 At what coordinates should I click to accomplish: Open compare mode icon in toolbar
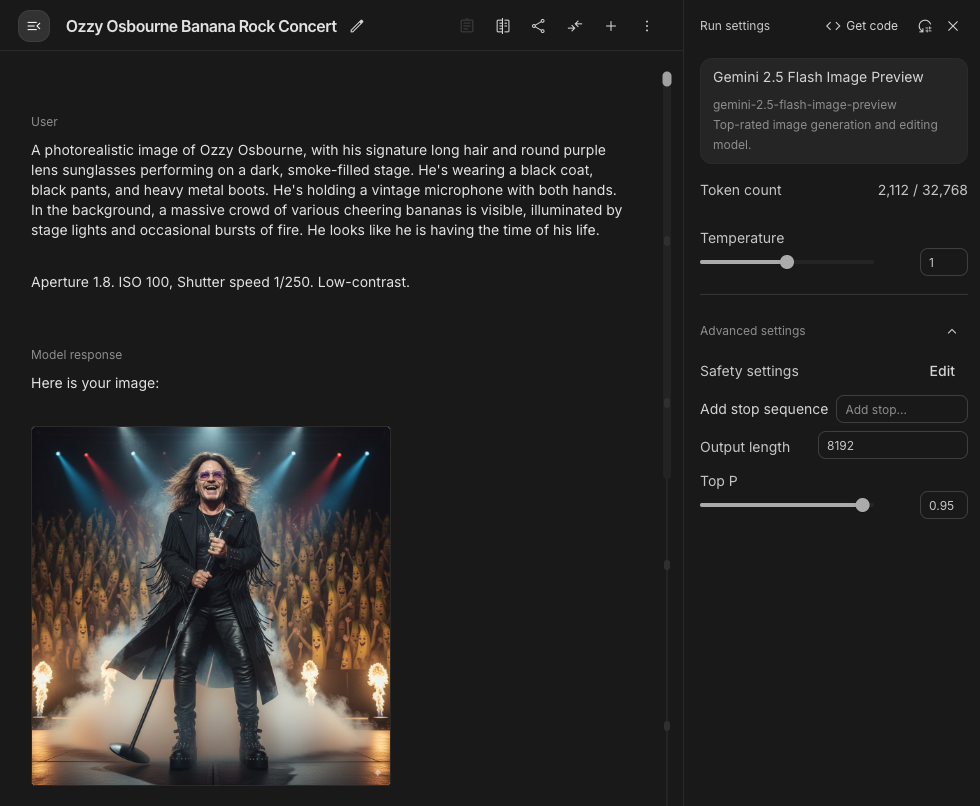click(503, 26)
